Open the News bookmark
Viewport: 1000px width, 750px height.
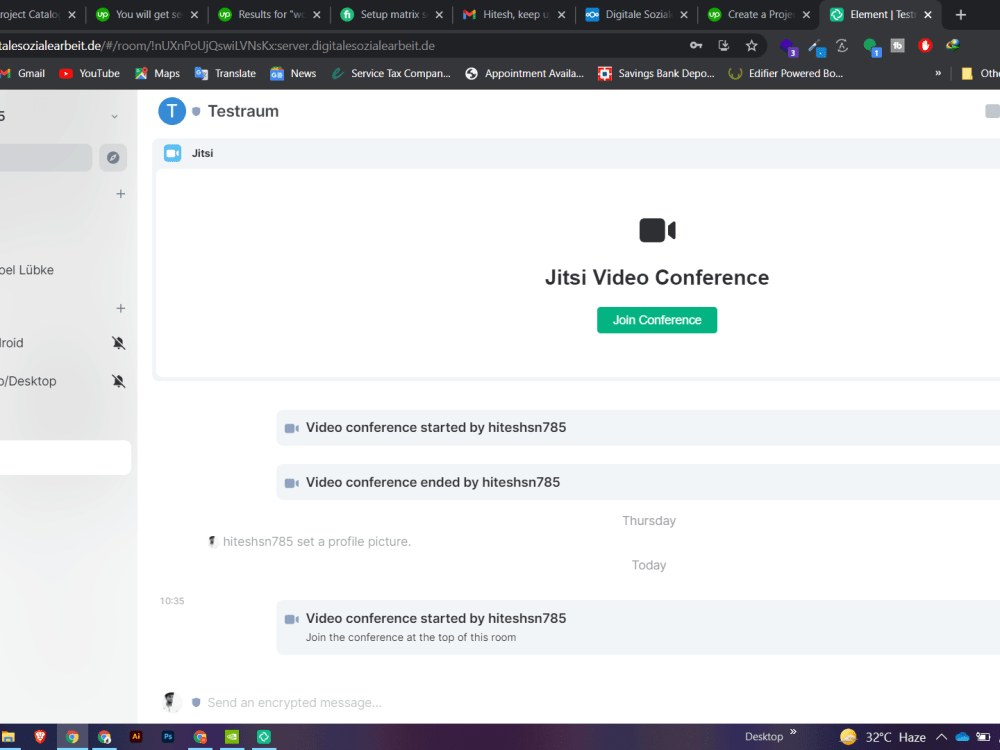tap(293, 73)
